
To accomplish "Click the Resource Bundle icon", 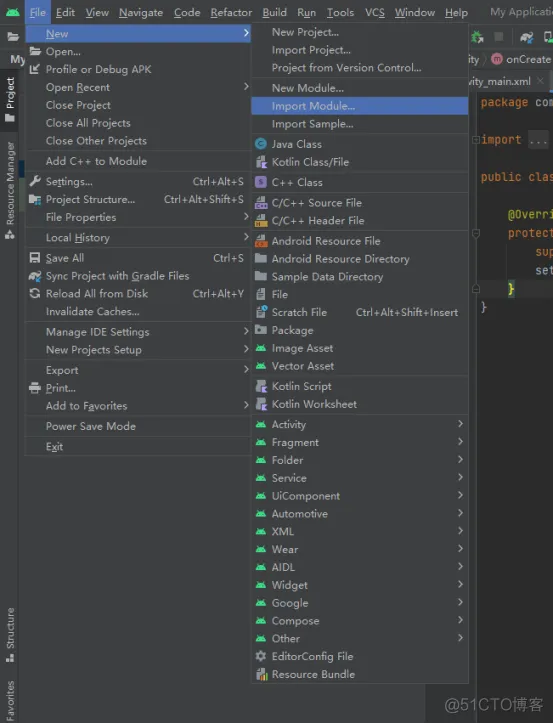I will coord(261,675).
